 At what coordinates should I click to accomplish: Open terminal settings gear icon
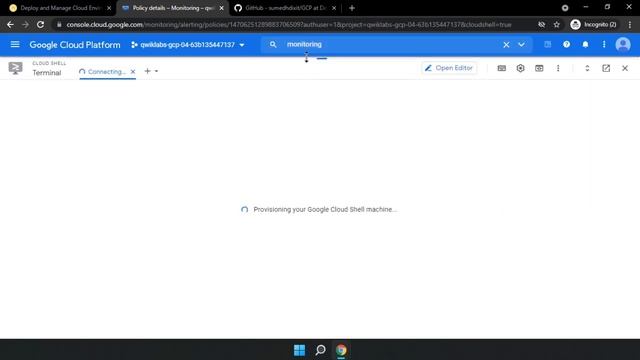(x=520, y=68)
